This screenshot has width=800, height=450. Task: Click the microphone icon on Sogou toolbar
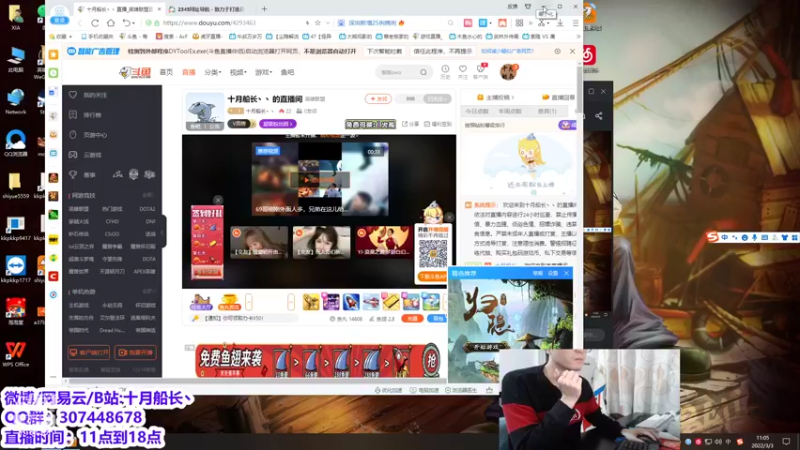coord(755,237)
